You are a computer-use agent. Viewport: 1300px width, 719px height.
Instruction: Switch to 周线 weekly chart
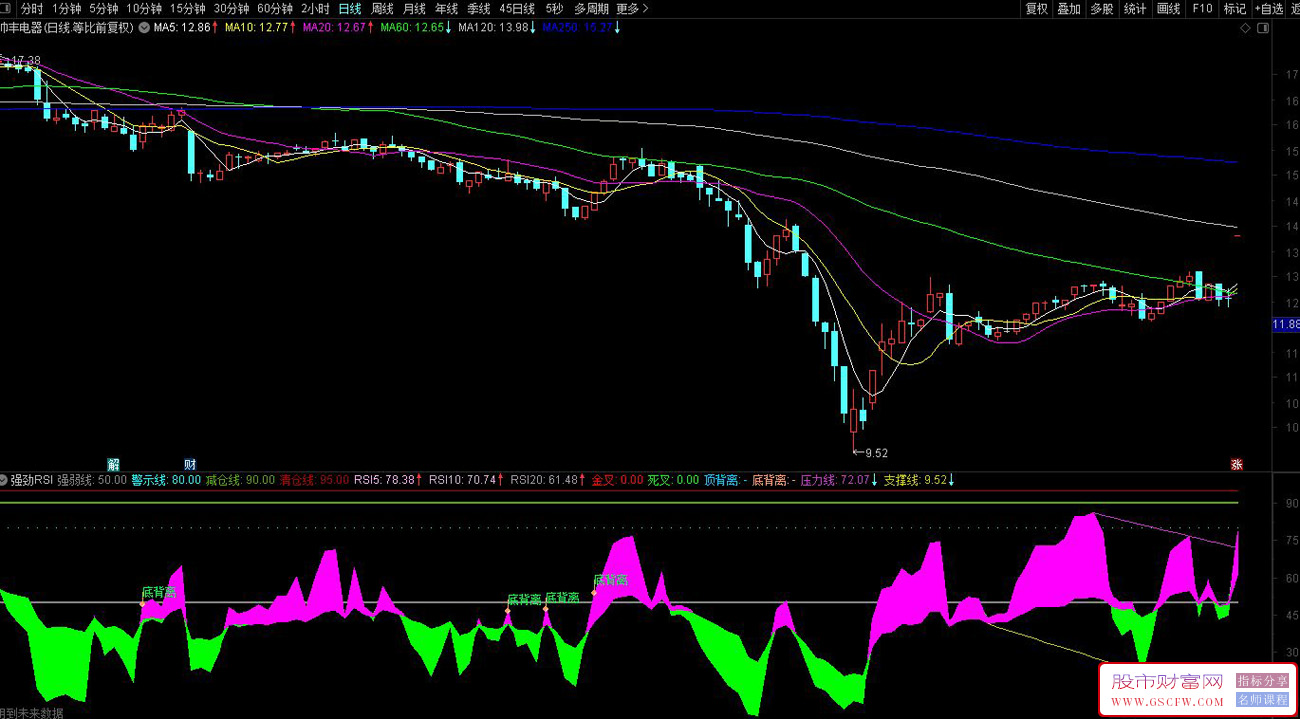pyautogui.click(x=382, y=8)
